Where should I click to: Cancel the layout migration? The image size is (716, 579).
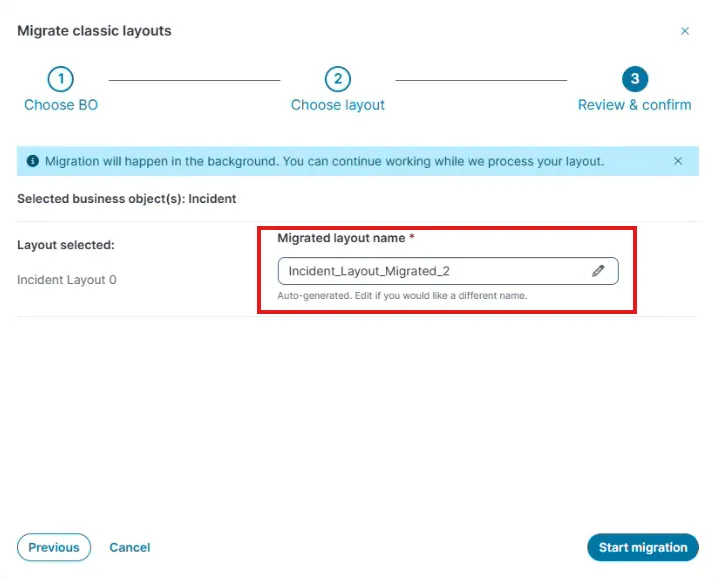130,547
